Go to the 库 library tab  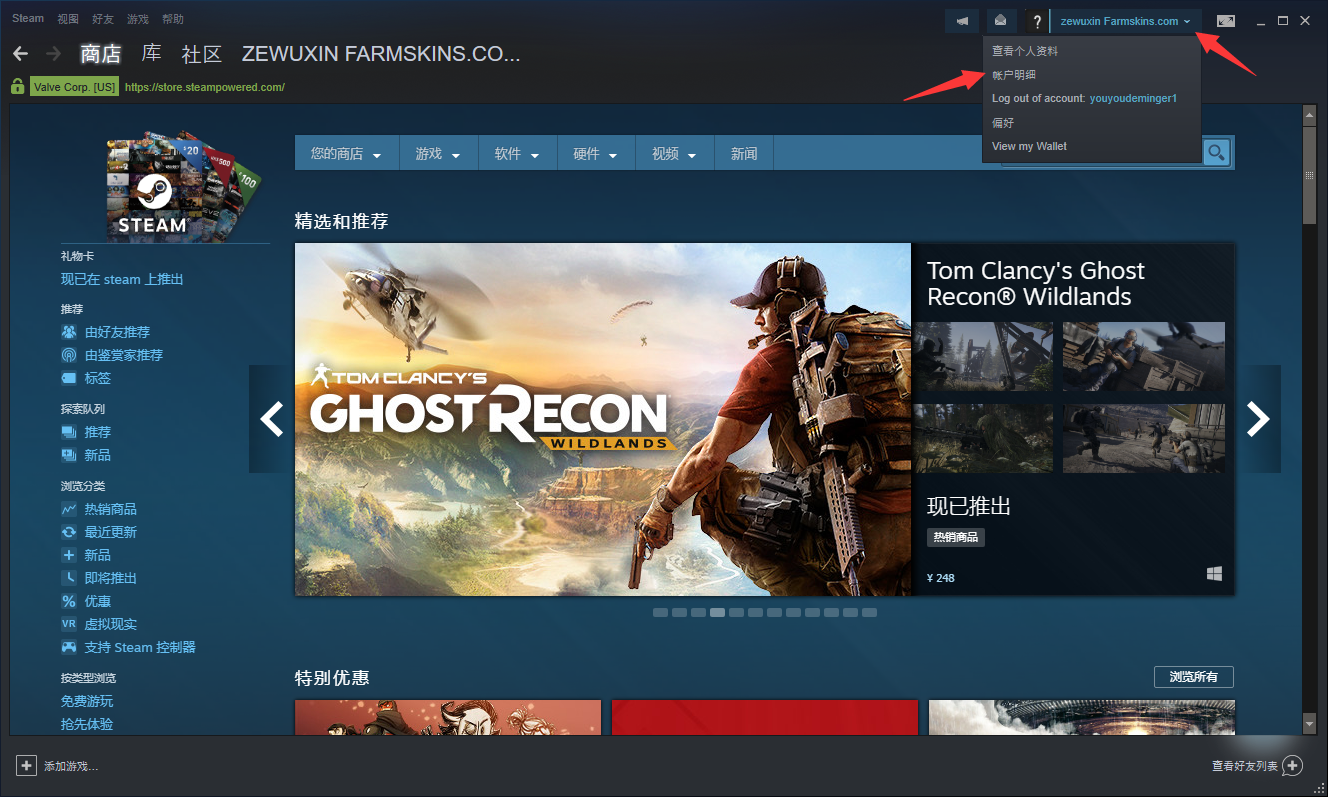(151, 54)
